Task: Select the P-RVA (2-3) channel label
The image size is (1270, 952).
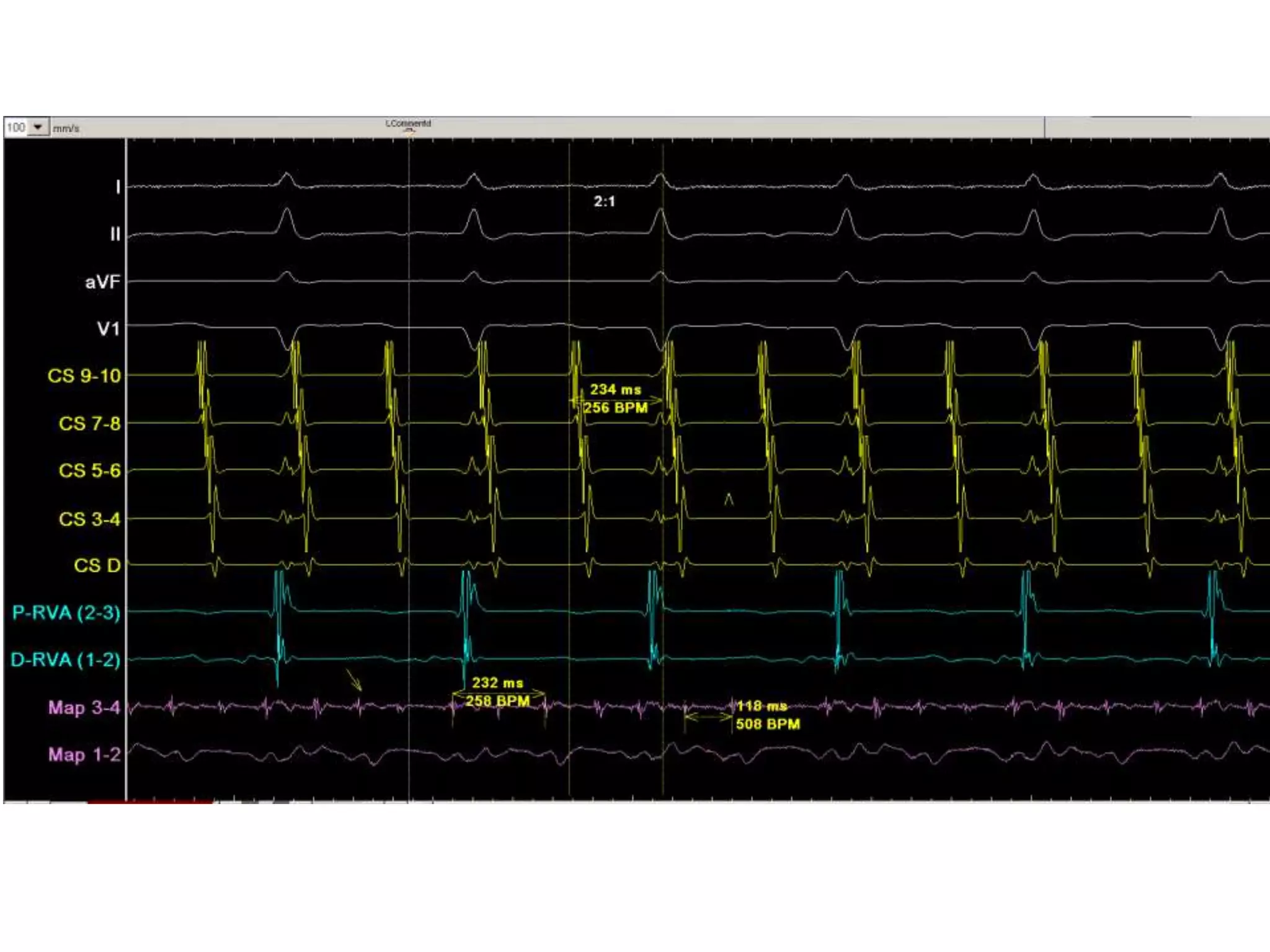Action: point(66,612)
